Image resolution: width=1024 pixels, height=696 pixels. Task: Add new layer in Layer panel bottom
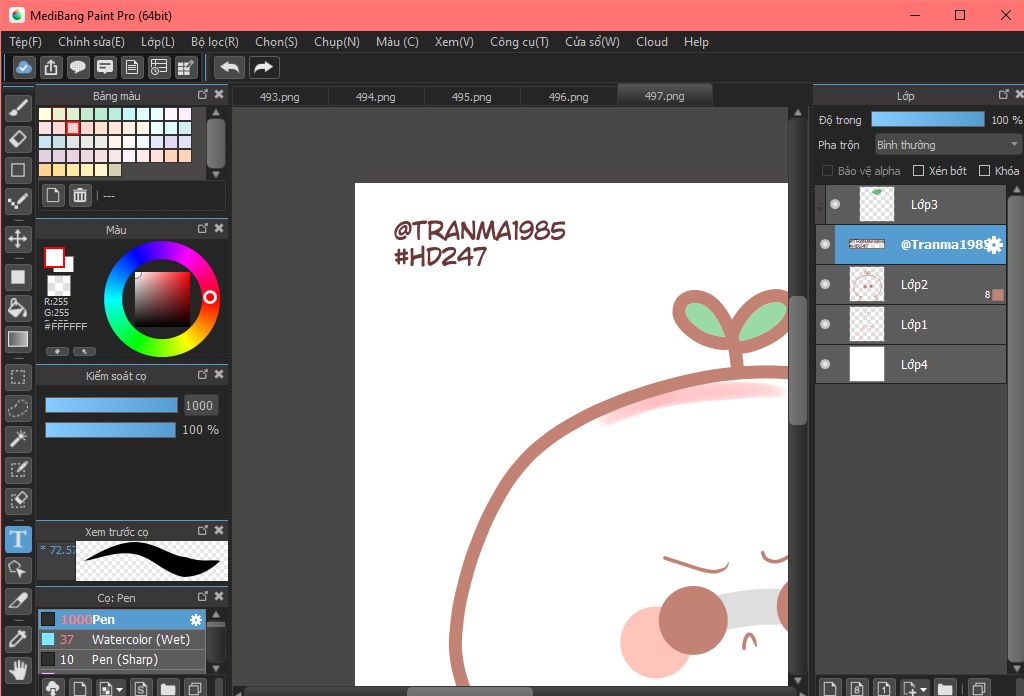coord(830,688)
